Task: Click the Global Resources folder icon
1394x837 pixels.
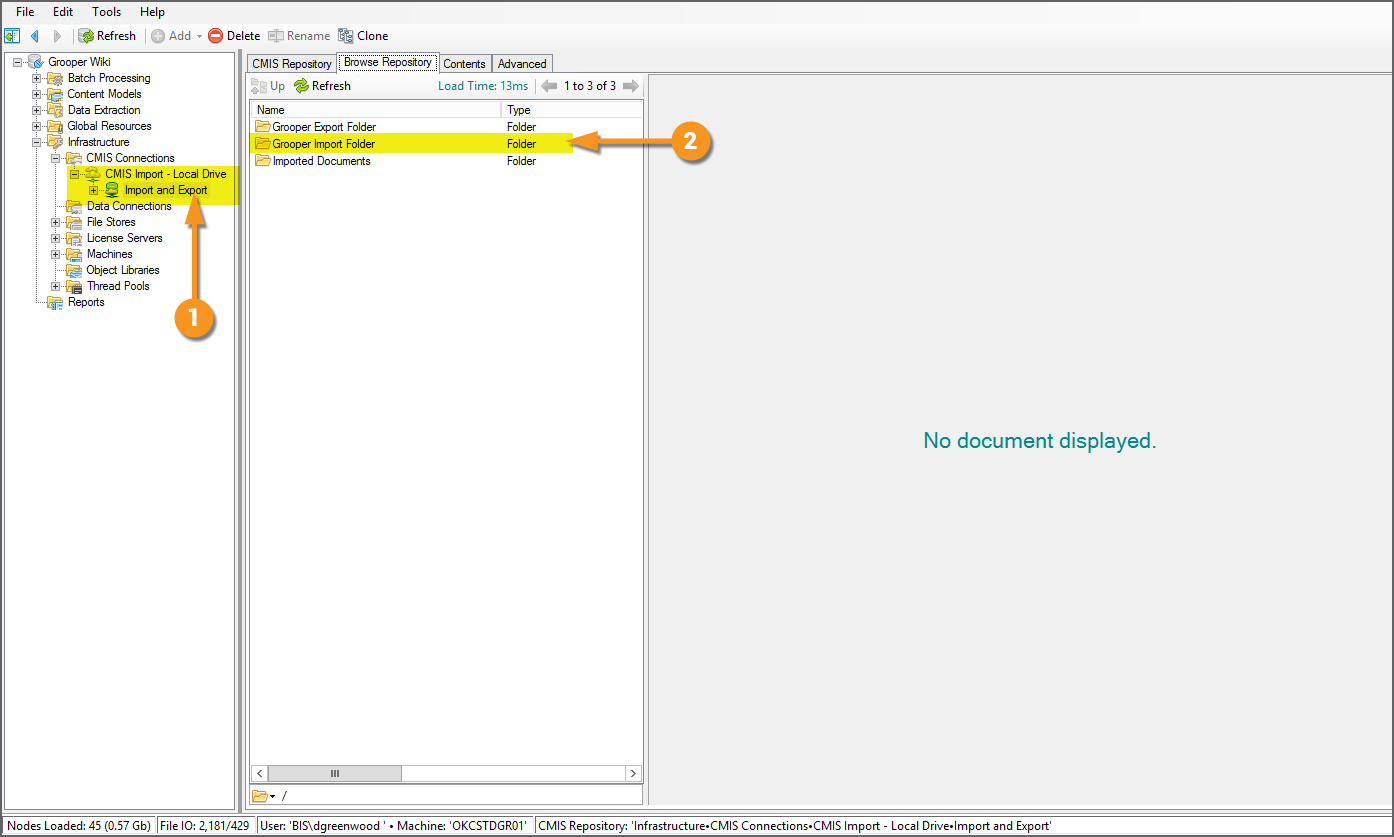Action: click(55, 126)
